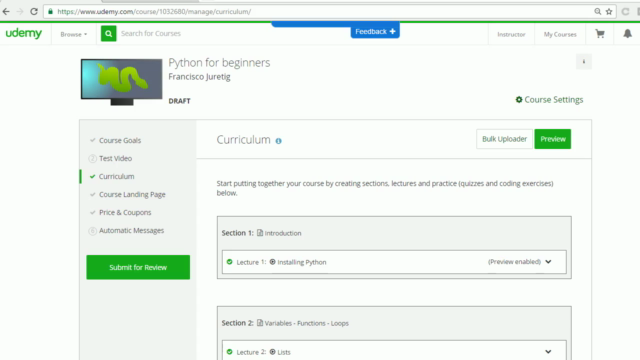This screenshot has width=640, height=360.
Task: Click the Installing Python lecture title
Action: 302,262
